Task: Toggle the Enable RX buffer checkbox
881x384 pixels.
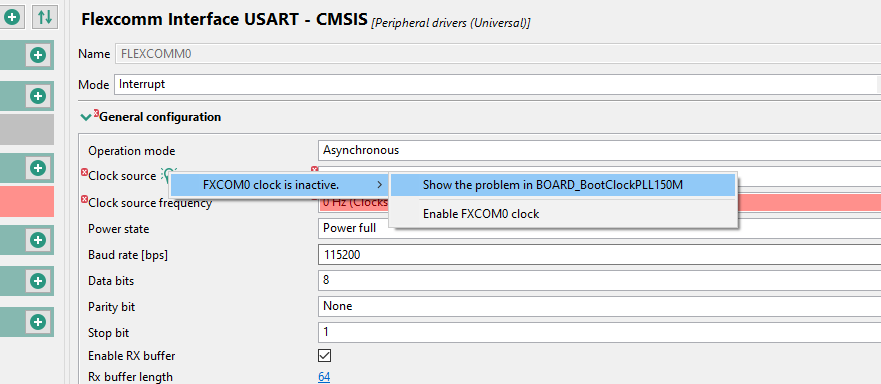Action: [x=325, y=355]
